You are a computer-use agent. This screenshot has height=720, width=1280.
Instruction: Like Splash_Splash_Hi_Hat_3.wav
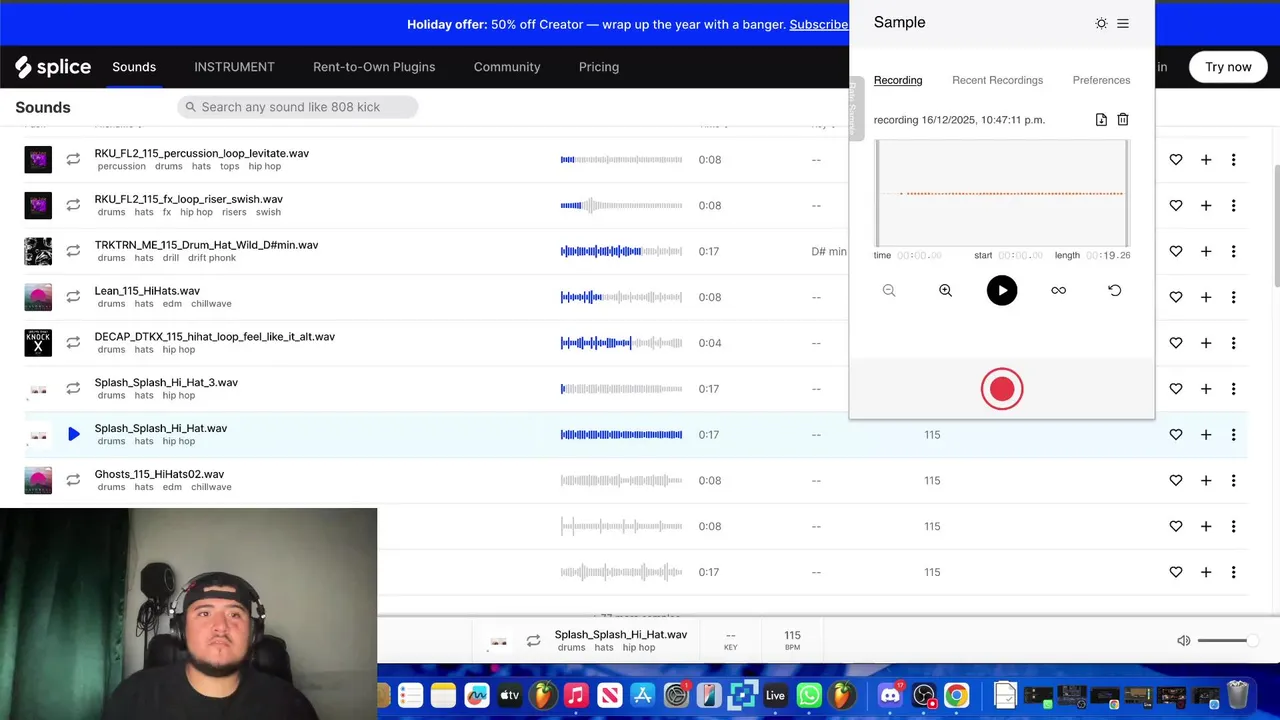[x=1176, y=388]
